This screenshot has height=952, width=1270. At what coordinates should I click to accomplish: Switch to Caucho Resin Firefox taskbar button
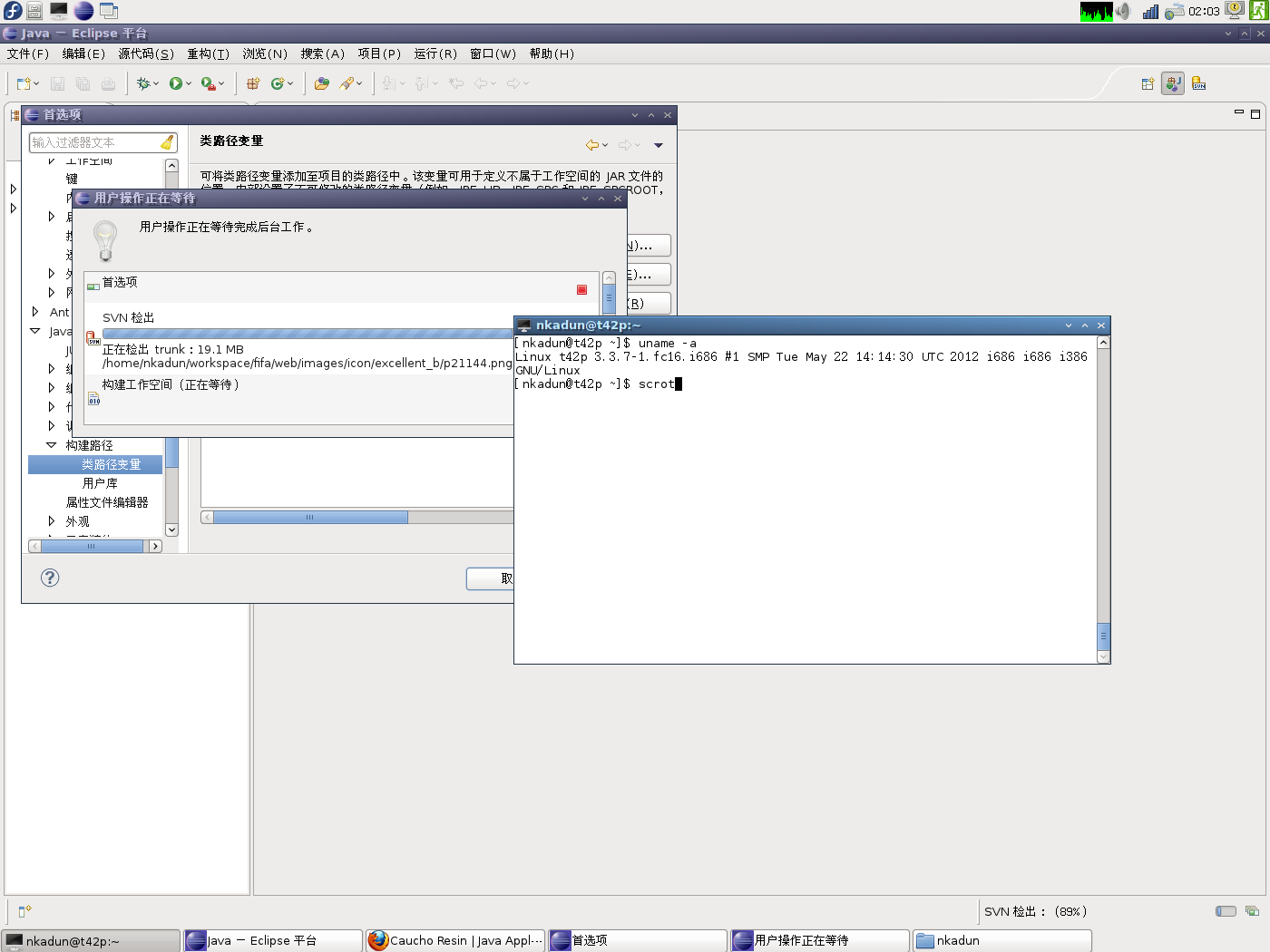[x=455, y=941]
